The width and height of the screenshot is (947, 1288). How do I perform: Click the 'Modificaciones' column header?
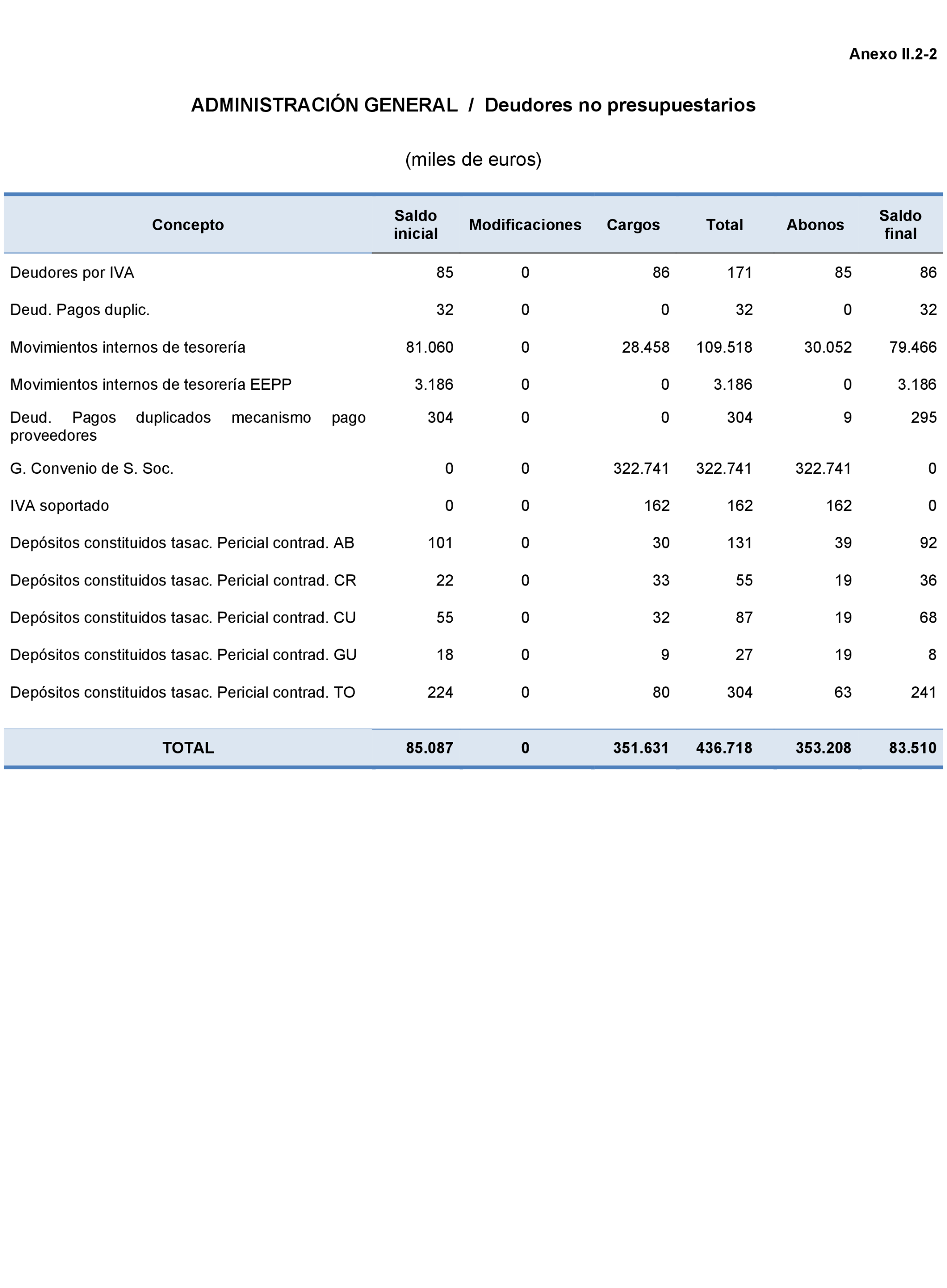[525, 225]
